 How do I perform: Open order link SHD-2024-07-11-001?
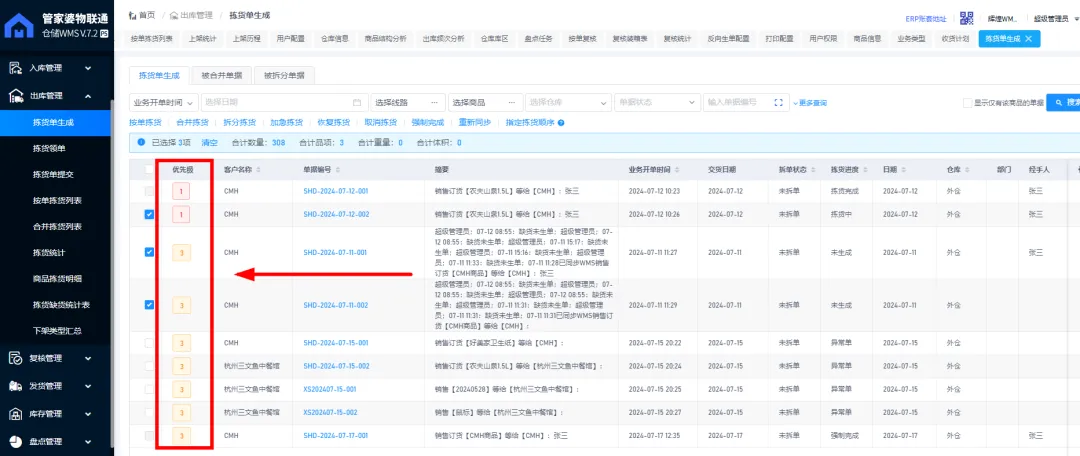coord(336,252)
